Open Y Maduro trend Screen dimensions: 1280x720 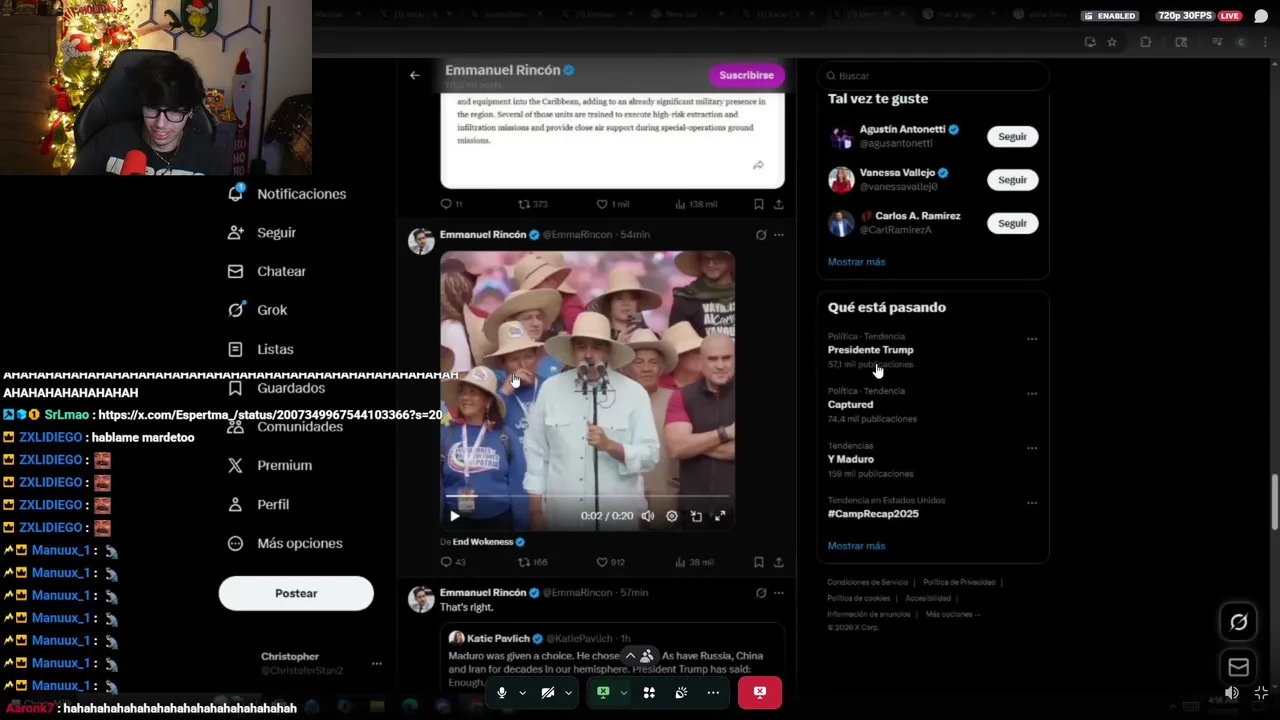click(850, 460)
